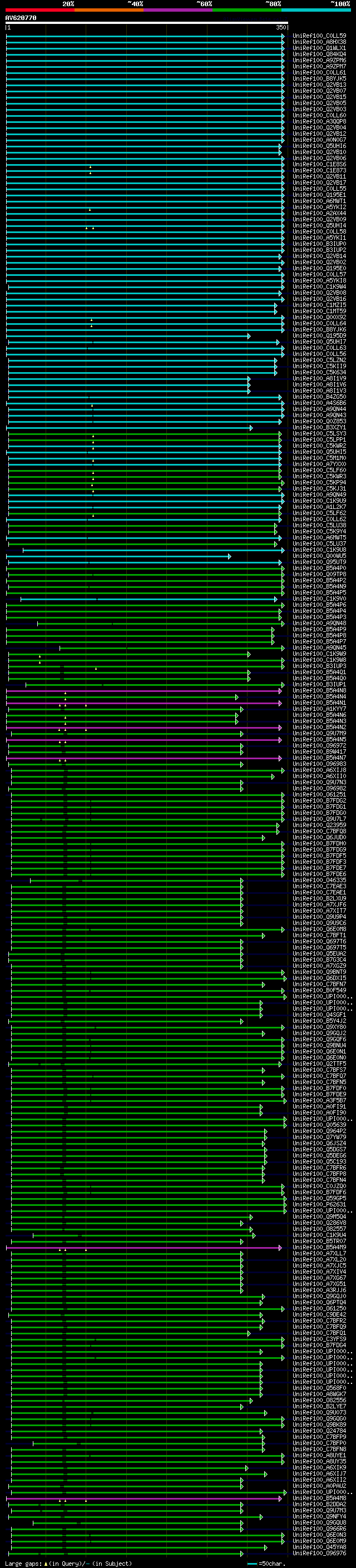356x1568 pixels.
Task: Click UniRef100_A5YKI1 label
Action: click(319, 238)
